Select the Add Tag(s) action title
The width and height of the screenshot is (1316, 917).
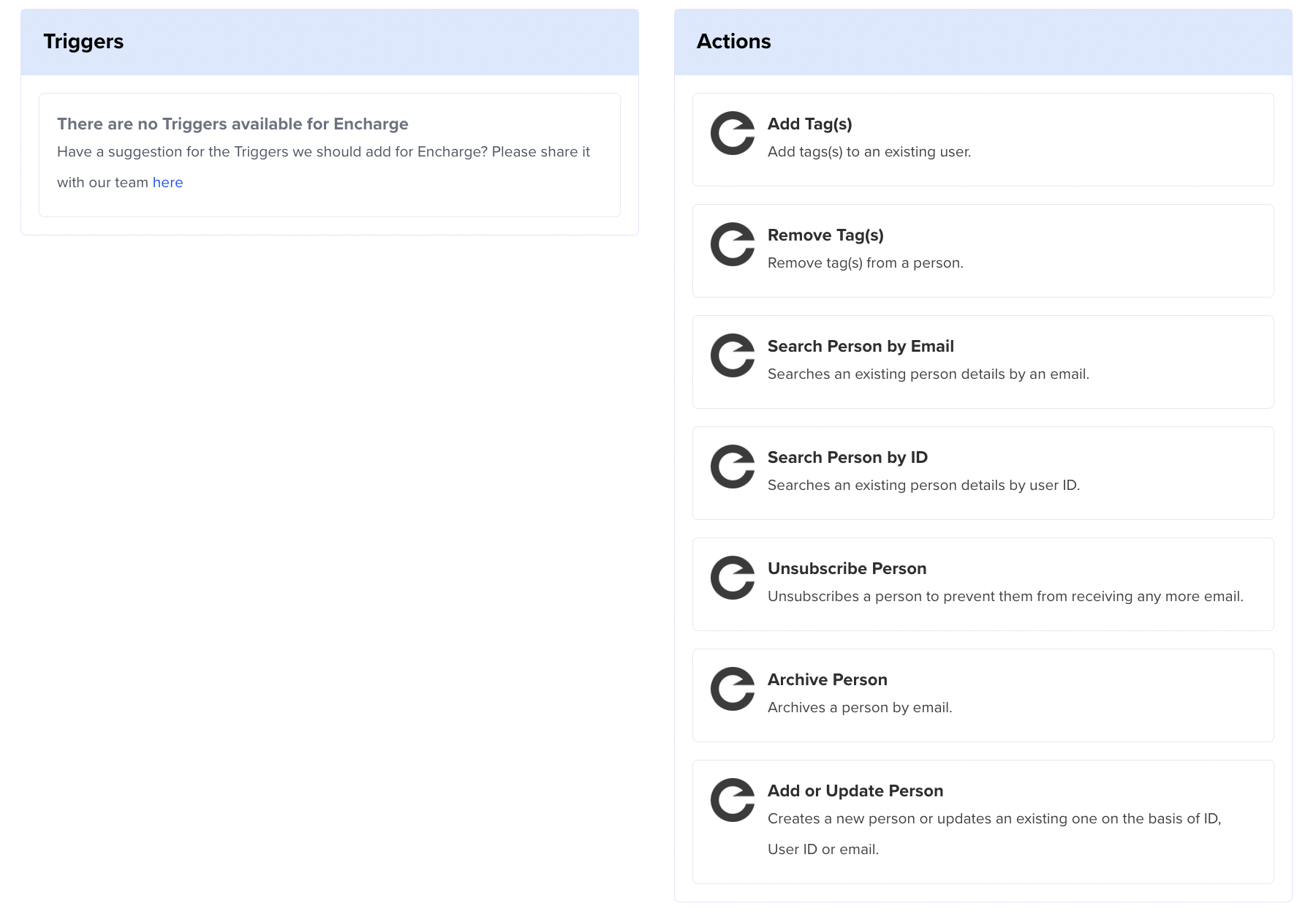[x=809, y=124]
